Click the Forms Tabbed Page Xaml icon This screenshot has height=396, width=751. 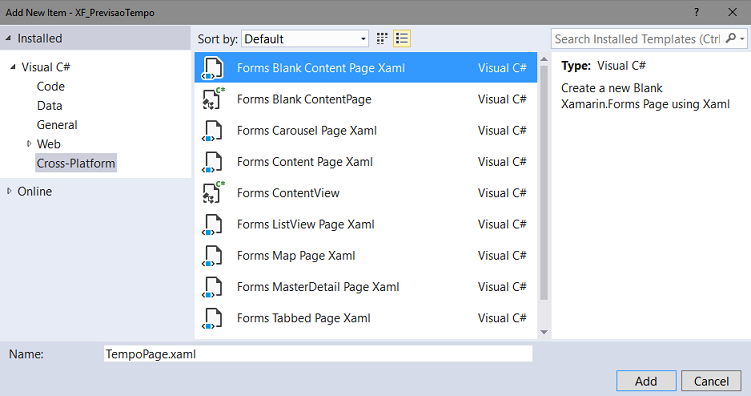pos(213,318)
